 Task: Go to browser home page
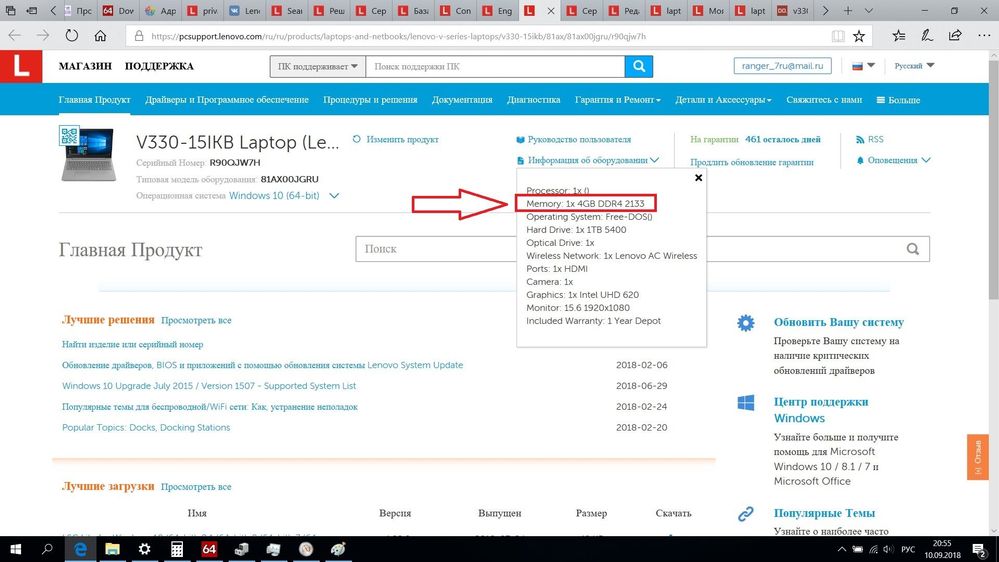tap(100, 36)
